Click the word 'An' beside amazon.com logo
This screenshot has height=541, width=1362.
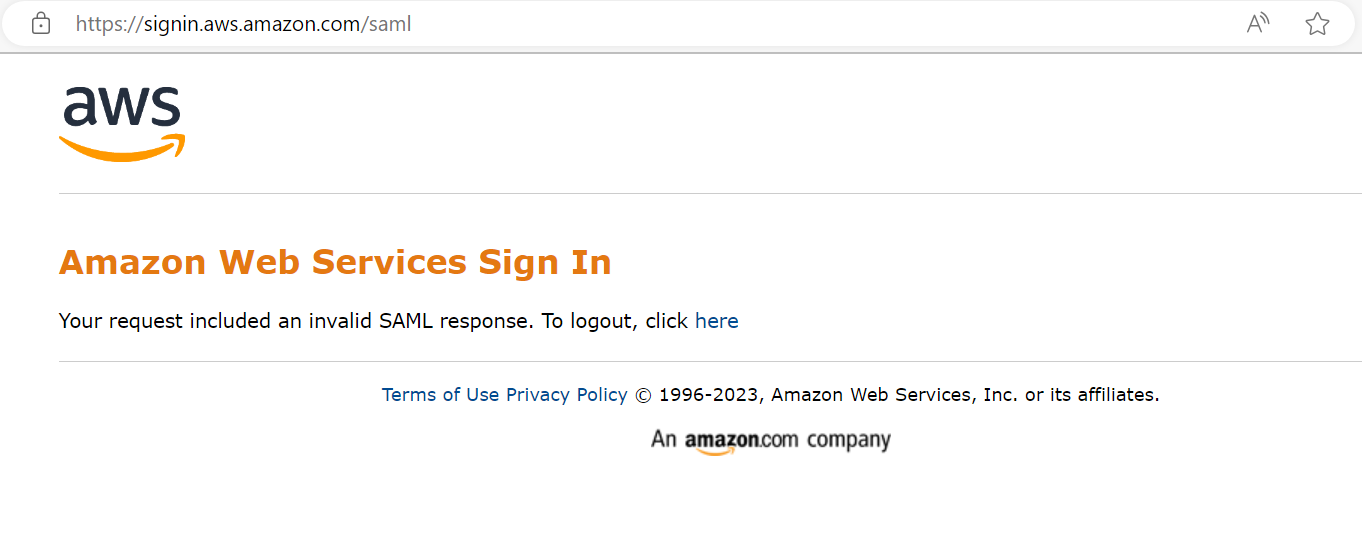pos(664,439)
